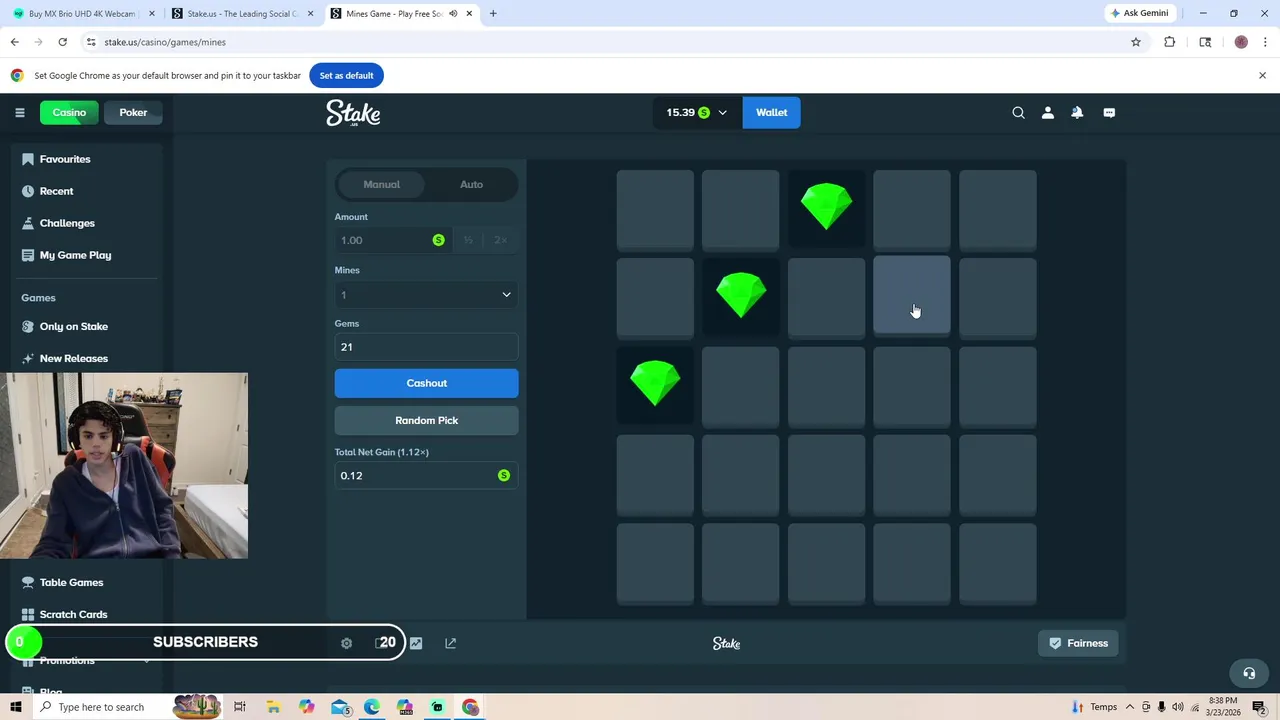Open the user profile icon in header
Screen dimensions: 1280x720
pyautogui.click(x=1047, y=113)
